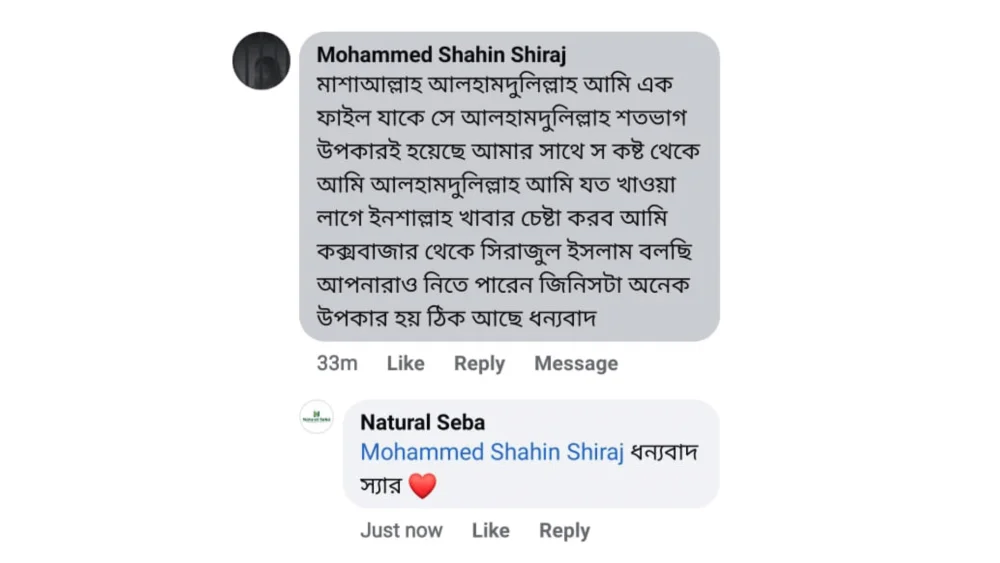Image resolution: width=1000 pixels, height=563 pixels.
Task: Click the comment line starting লাগে ইনশাল্লাহ
Action: point(492,218)
